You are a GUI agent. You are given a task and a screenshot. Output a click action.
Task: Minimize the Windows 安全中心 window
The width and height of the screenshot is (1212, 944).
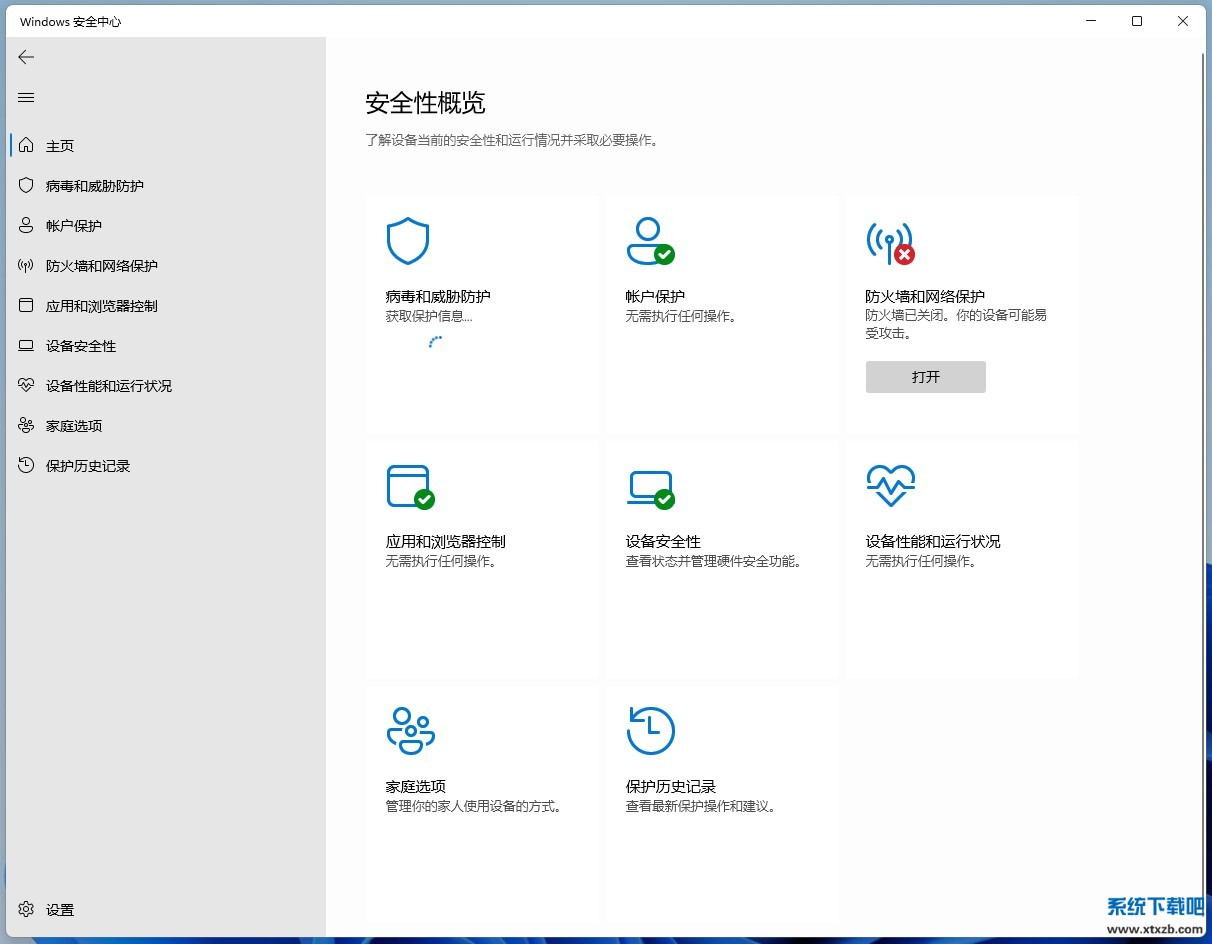pyautogui.click(x=1091, y=21)
